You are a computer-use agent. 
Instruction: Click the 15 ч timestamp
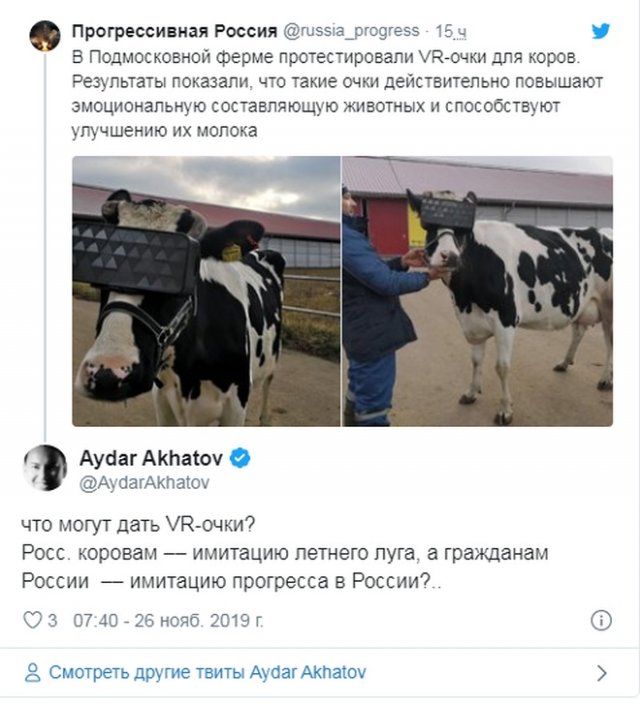(x=450, y=31)
